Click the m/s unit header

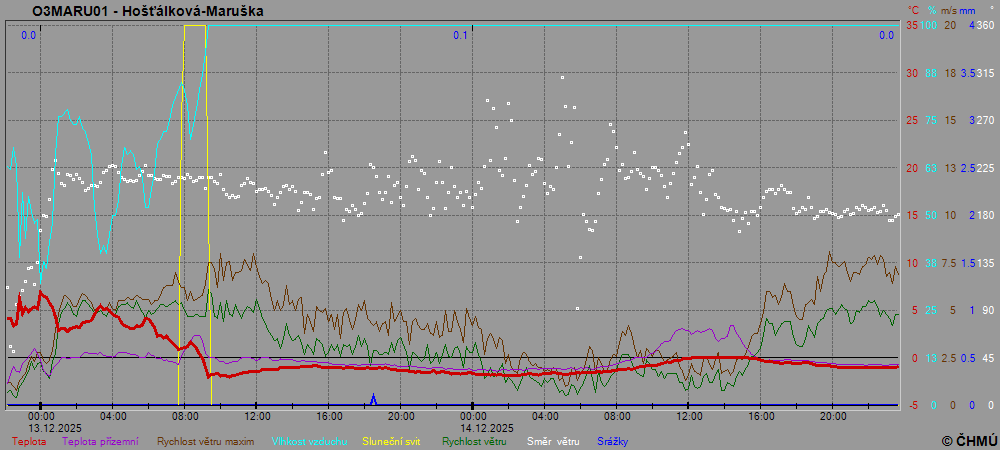point(950,10)
